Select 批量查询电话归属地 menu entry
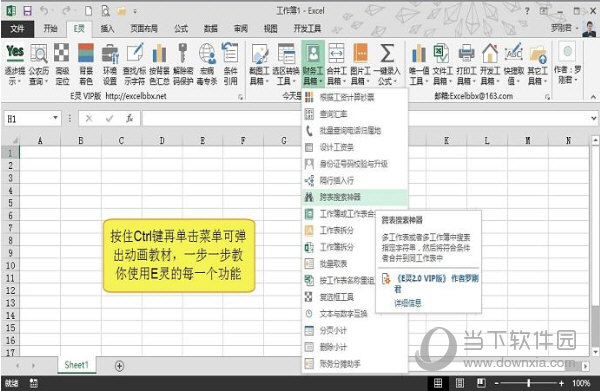600x392 pixels. pyautogui.click(x=355, y=131)
